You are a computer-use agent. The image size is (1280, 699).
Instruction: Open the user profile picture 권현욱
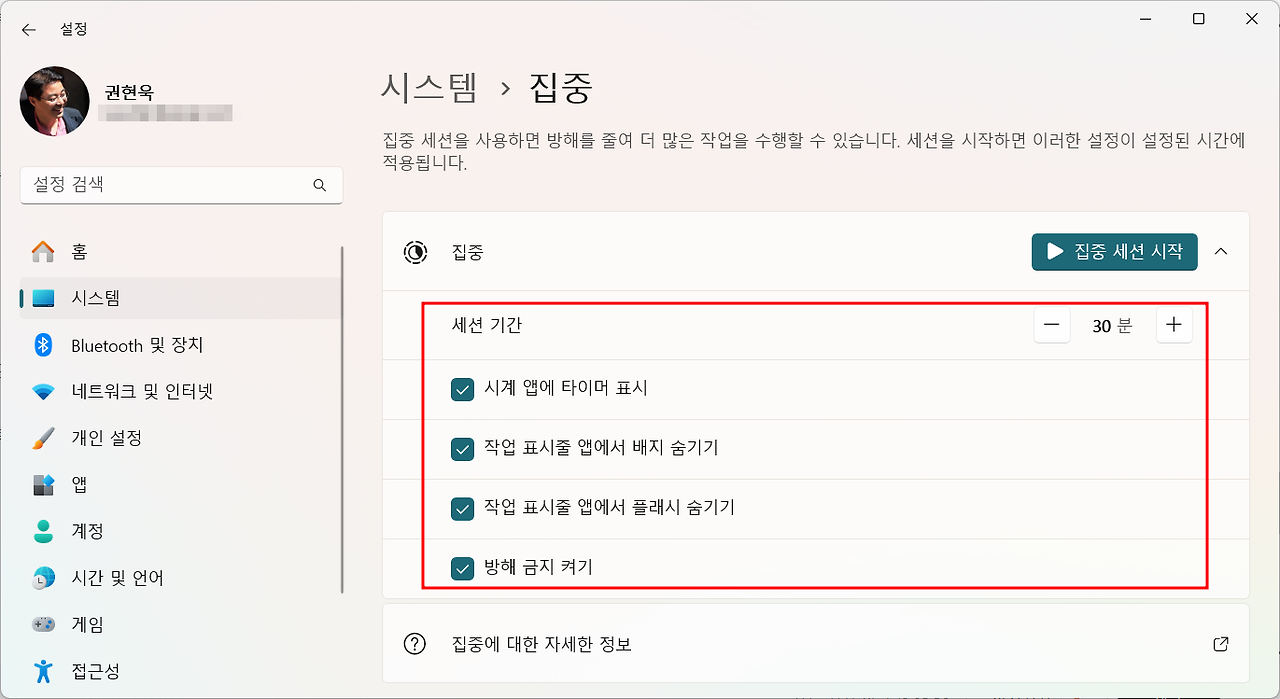coord(54,101)
